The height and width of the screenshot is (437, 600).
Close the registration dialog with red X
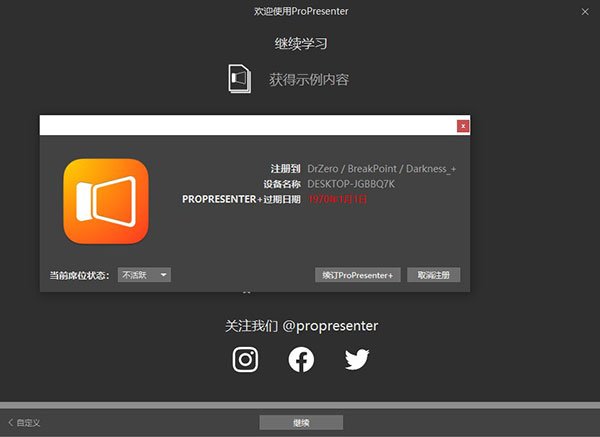[x=463, y=126]
